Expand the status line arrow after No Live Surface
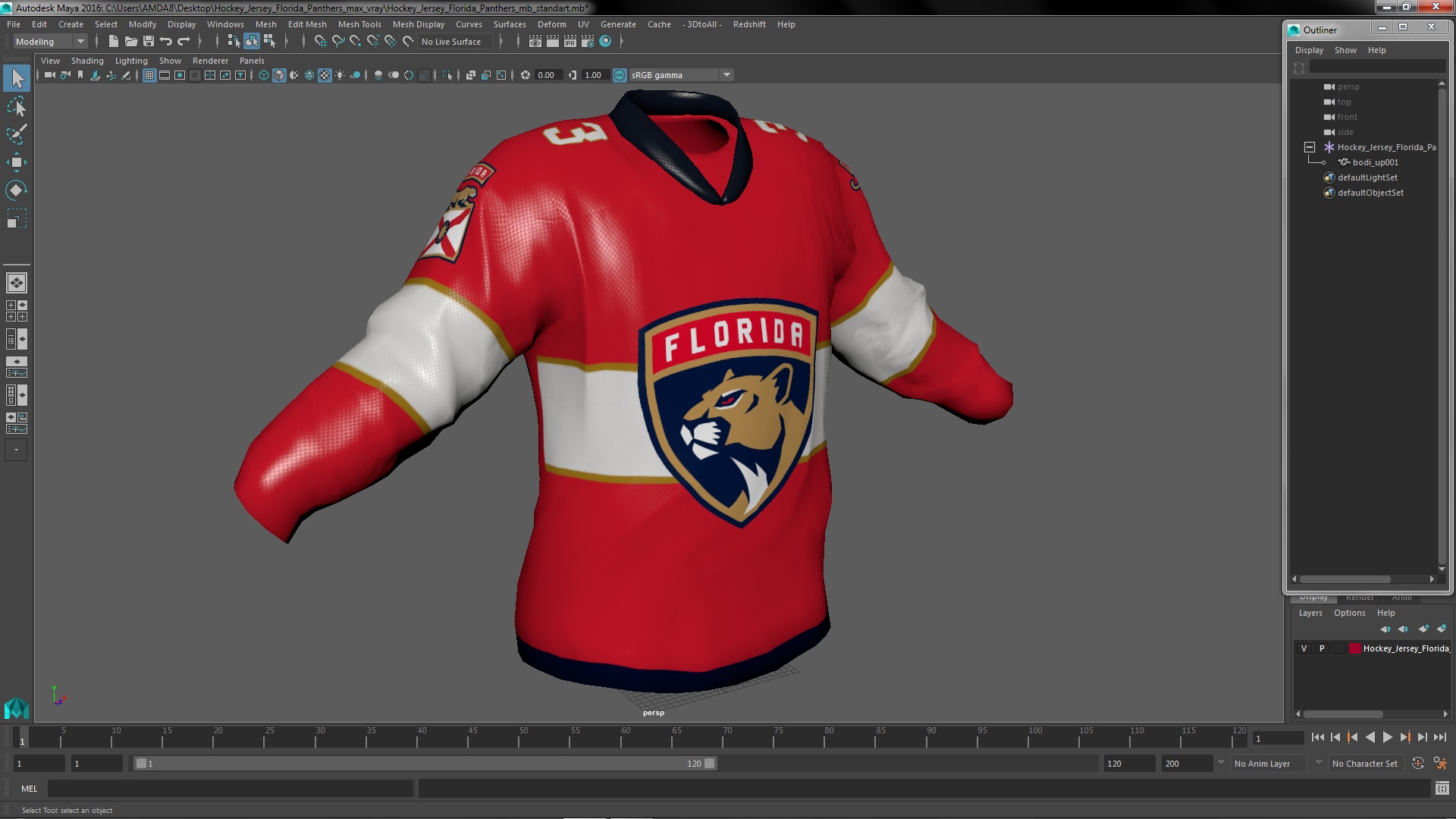 pos(500,42)
